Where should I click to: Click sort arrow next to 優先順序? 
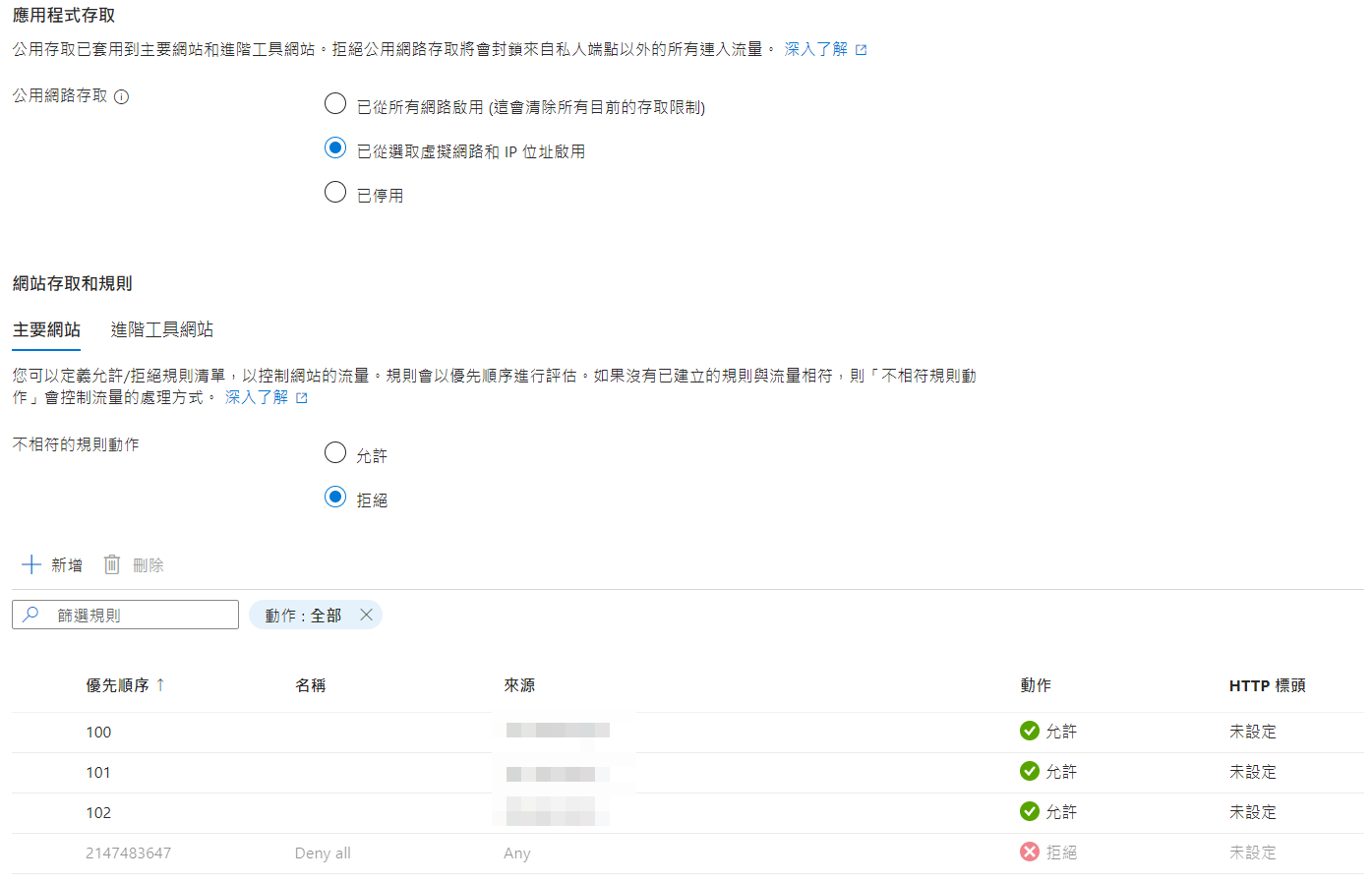point(160,684)
